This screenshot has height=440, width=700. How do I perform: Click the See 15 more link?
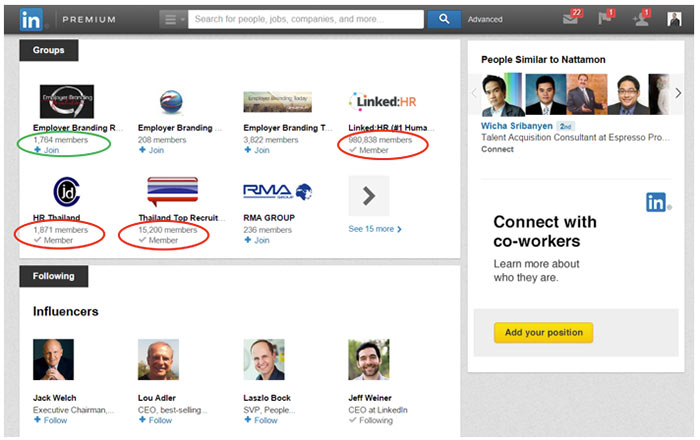(x=375, y=229)
